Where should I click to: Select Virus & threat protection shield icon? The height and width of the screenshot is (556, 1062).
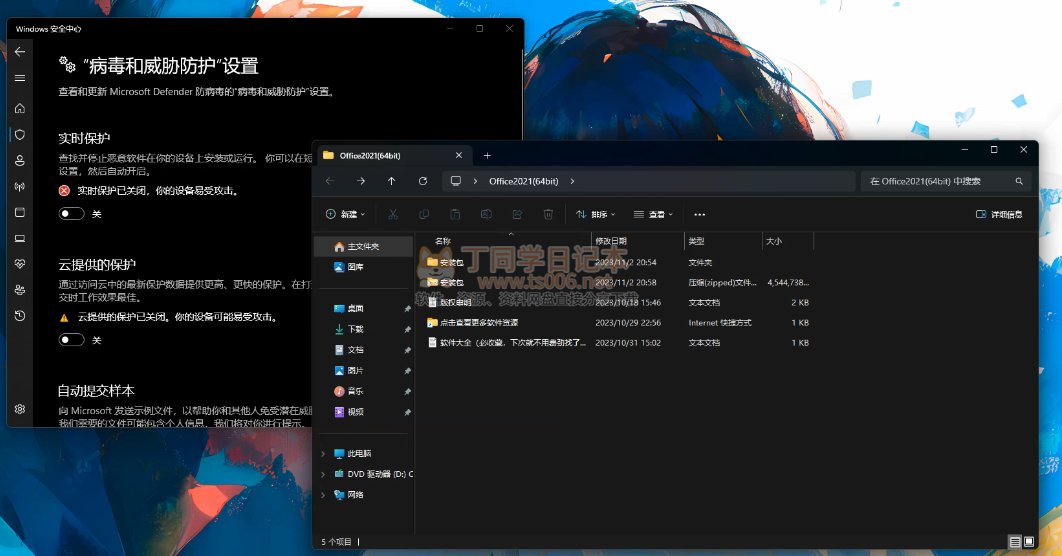click(20, 135)
